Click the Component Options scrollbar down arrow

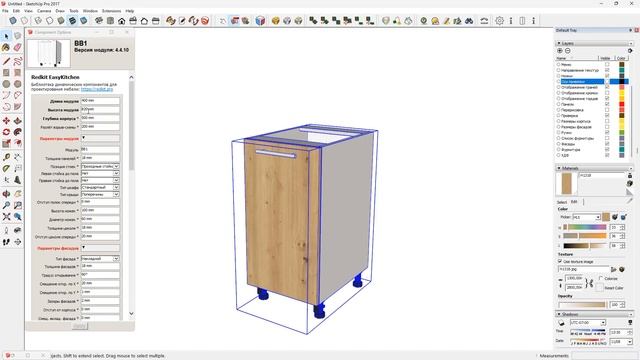pos(131,313)
